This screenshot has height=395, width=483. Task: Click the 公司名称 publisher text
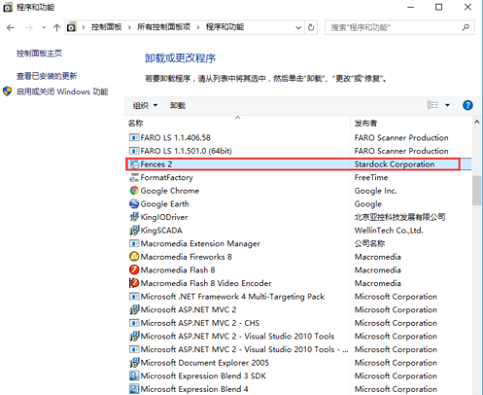[x=370, y=243]
